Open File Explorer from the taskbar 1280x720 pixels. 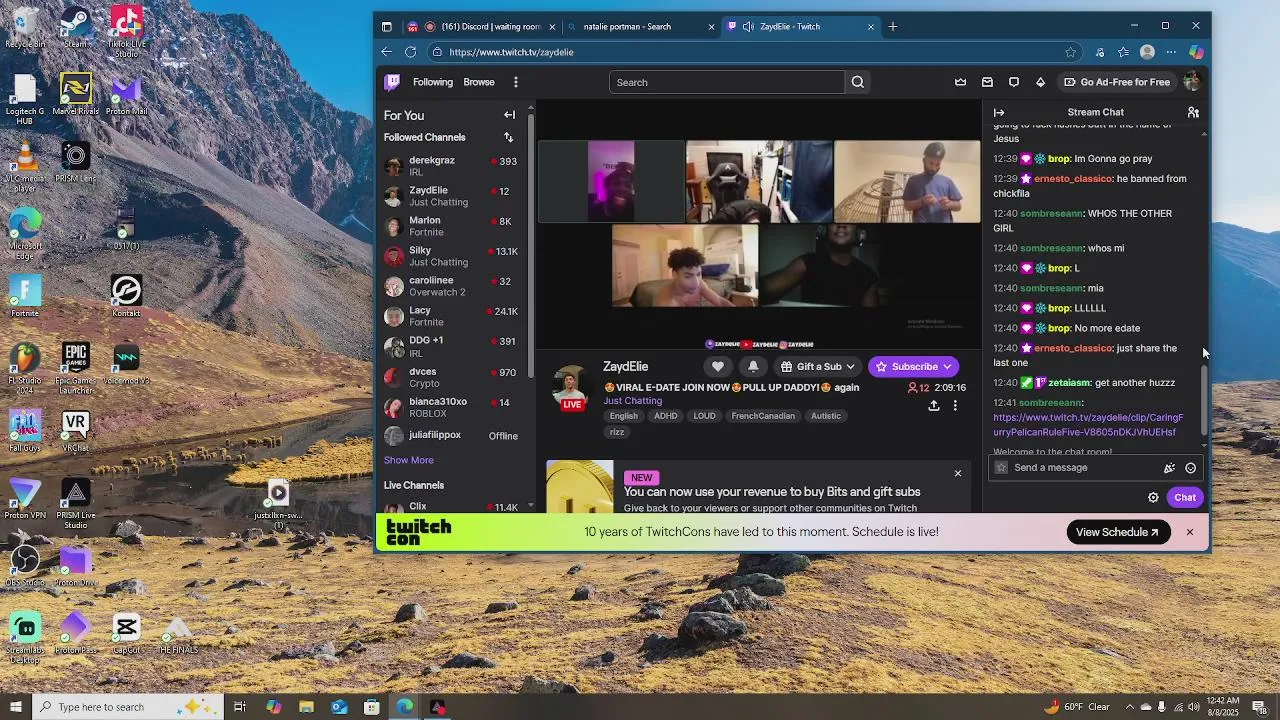pos(306,707)
